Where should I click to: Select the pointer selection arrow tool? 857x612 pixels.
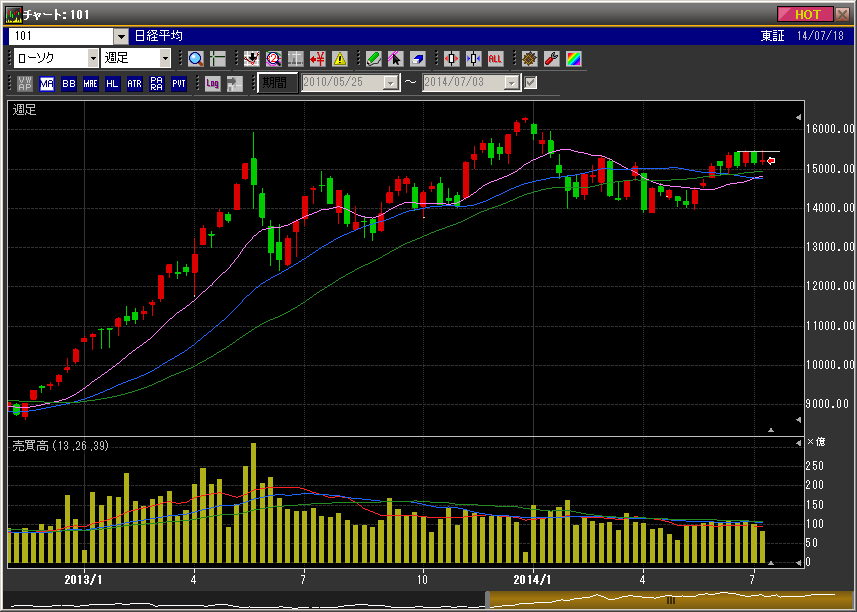point(396,58)
